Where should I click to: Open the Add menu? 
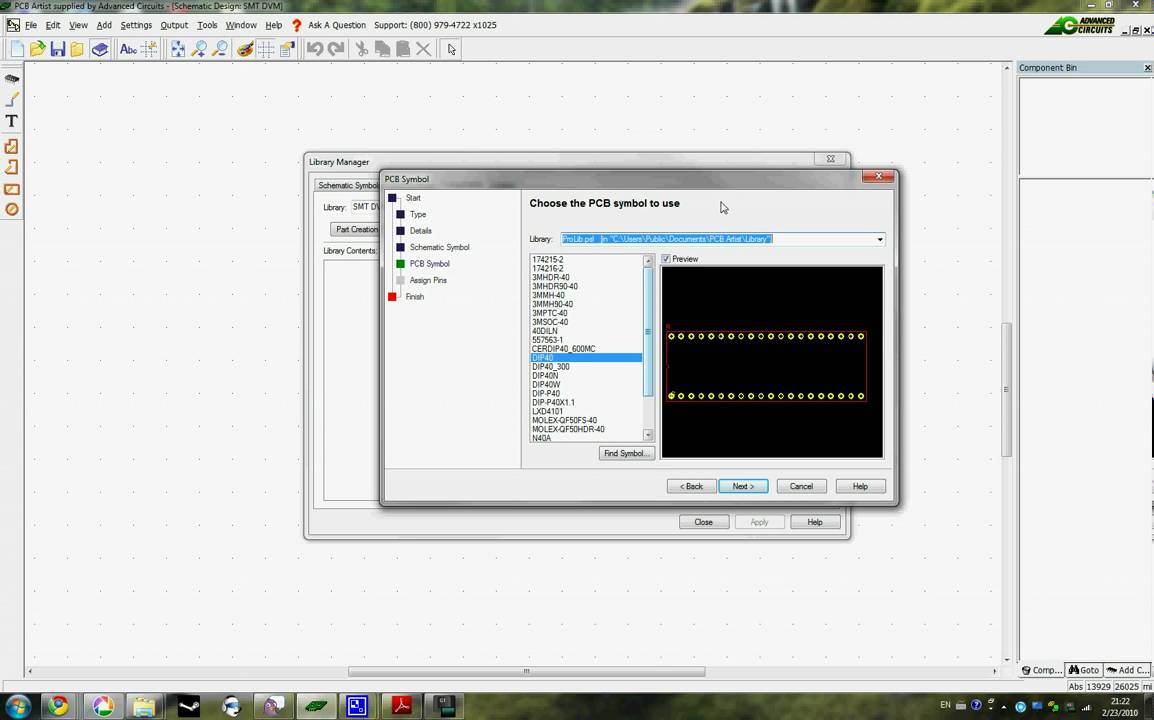(105, 25)
